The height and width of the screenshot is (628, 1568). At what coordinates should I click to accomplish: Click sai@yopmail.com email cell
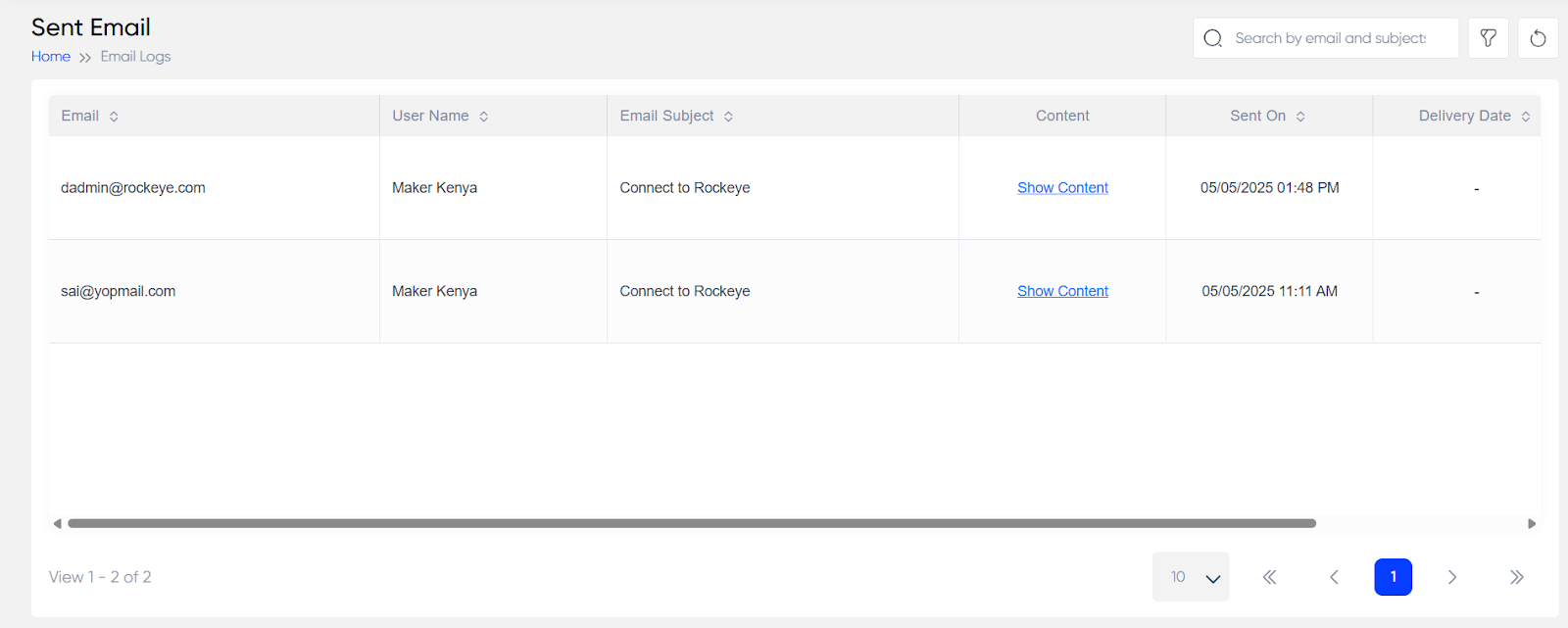[119, 291]
